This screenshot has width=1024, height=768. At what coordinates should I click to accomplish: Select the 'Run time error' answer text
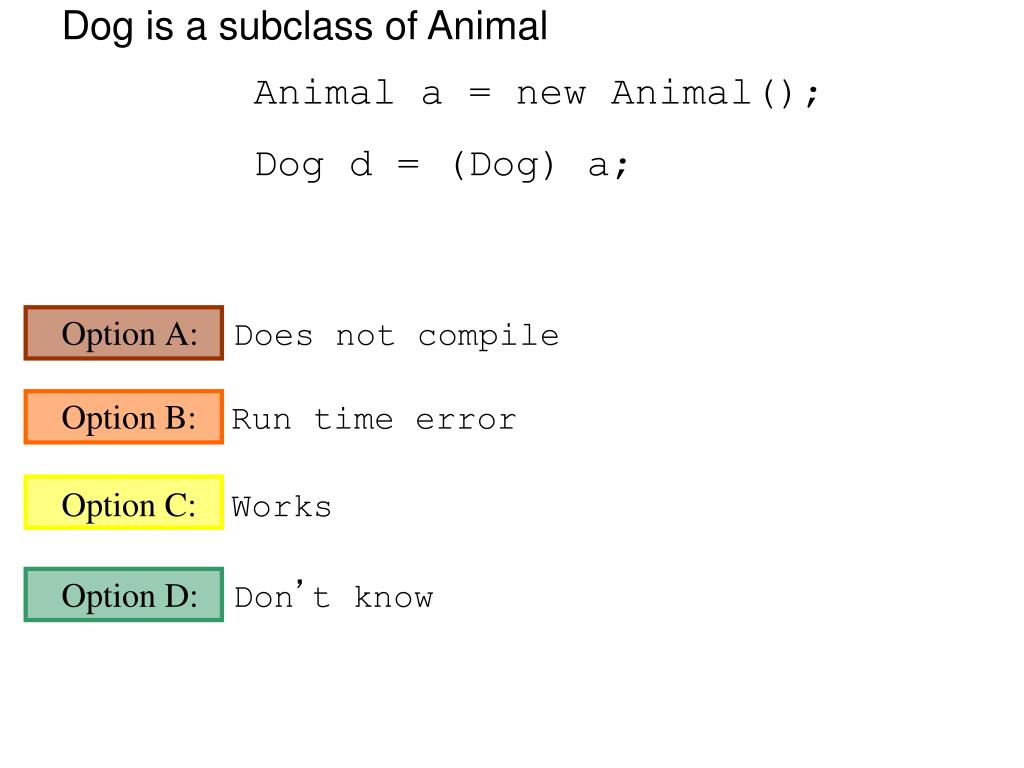coord(374,419)
